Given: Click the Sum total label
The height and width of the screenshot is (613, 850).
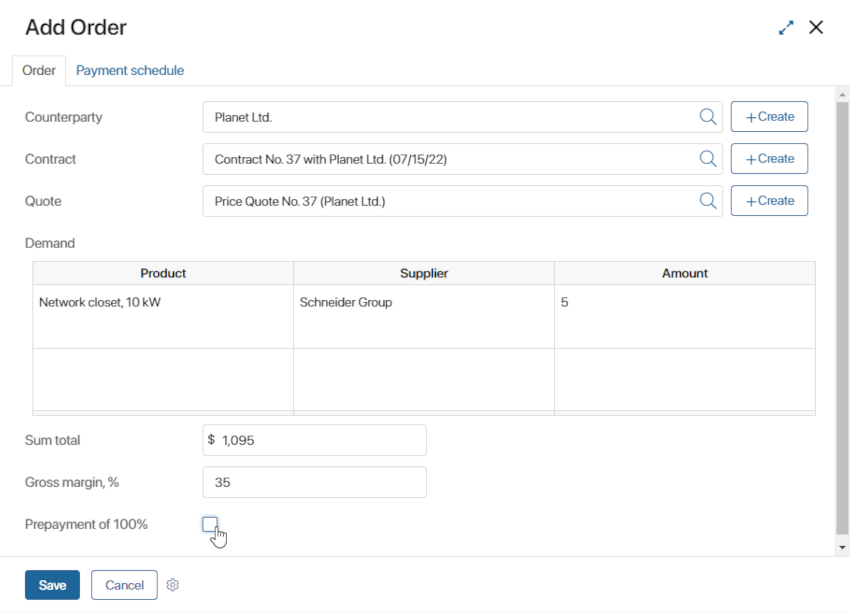Looking at the screenshot, I should click(53, 440).
